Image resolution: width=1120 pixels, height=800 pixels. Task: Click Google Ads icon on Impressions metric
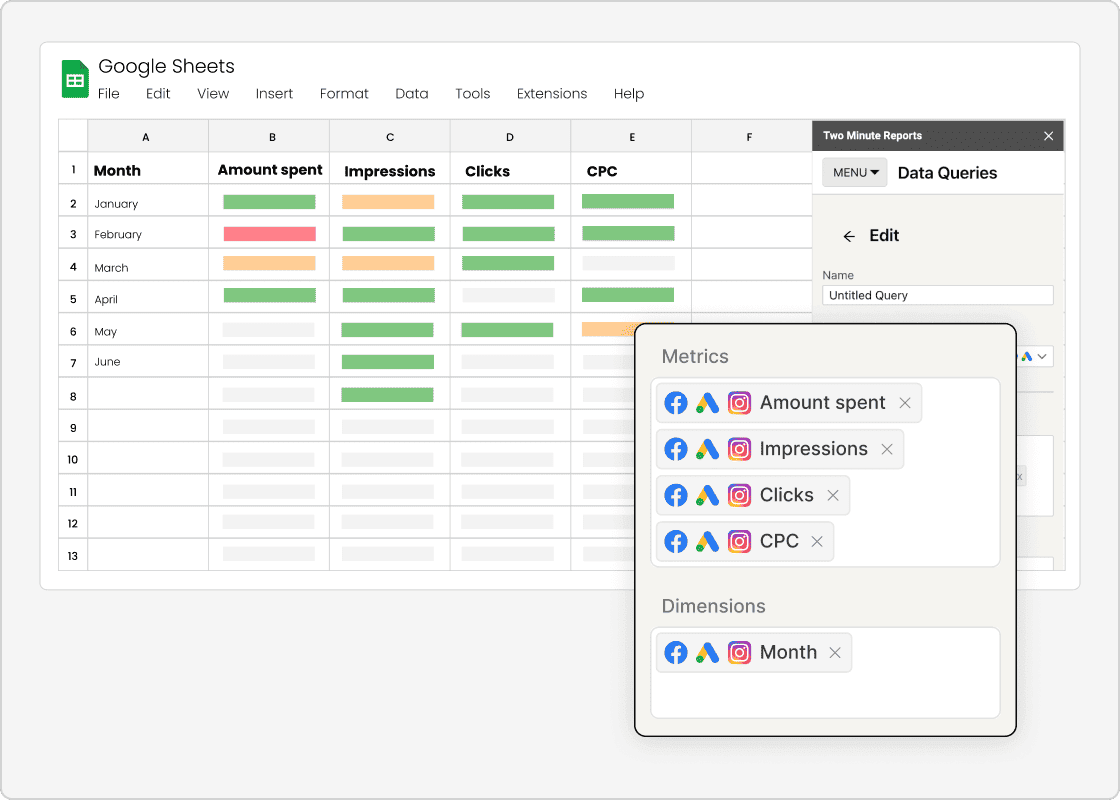pyautogui.click(x=707, y=448)
